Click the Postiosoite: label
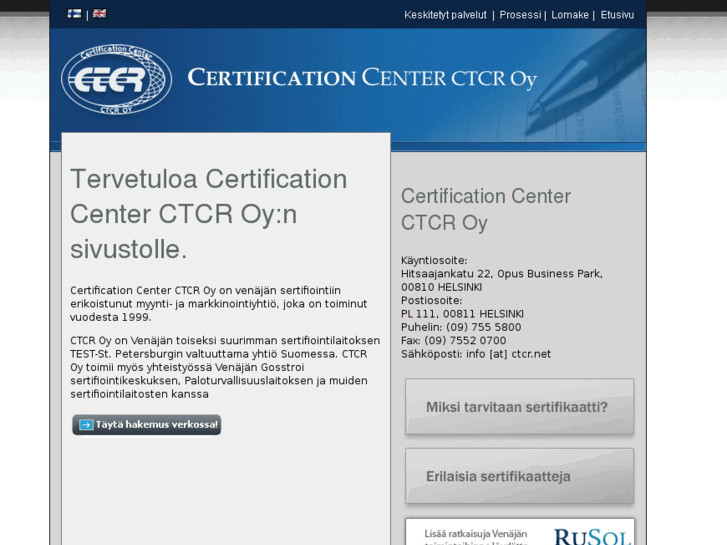Viewport: 727px width, 545px height. tap(431, 300)
